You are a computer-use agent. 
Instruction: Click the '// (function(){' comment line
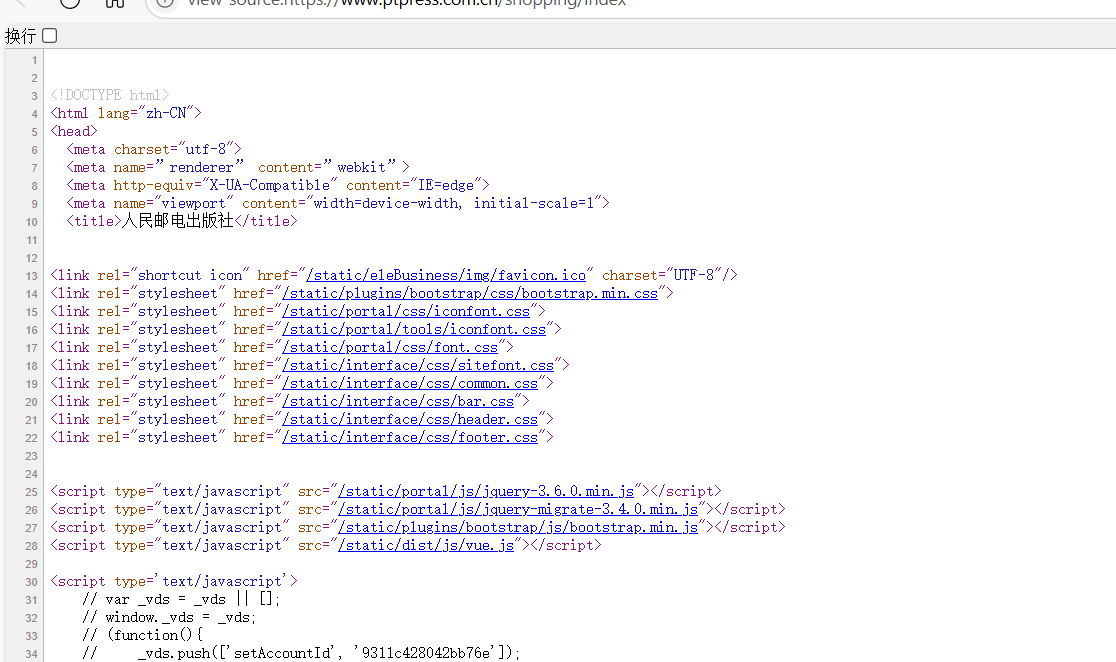(142, 635)
